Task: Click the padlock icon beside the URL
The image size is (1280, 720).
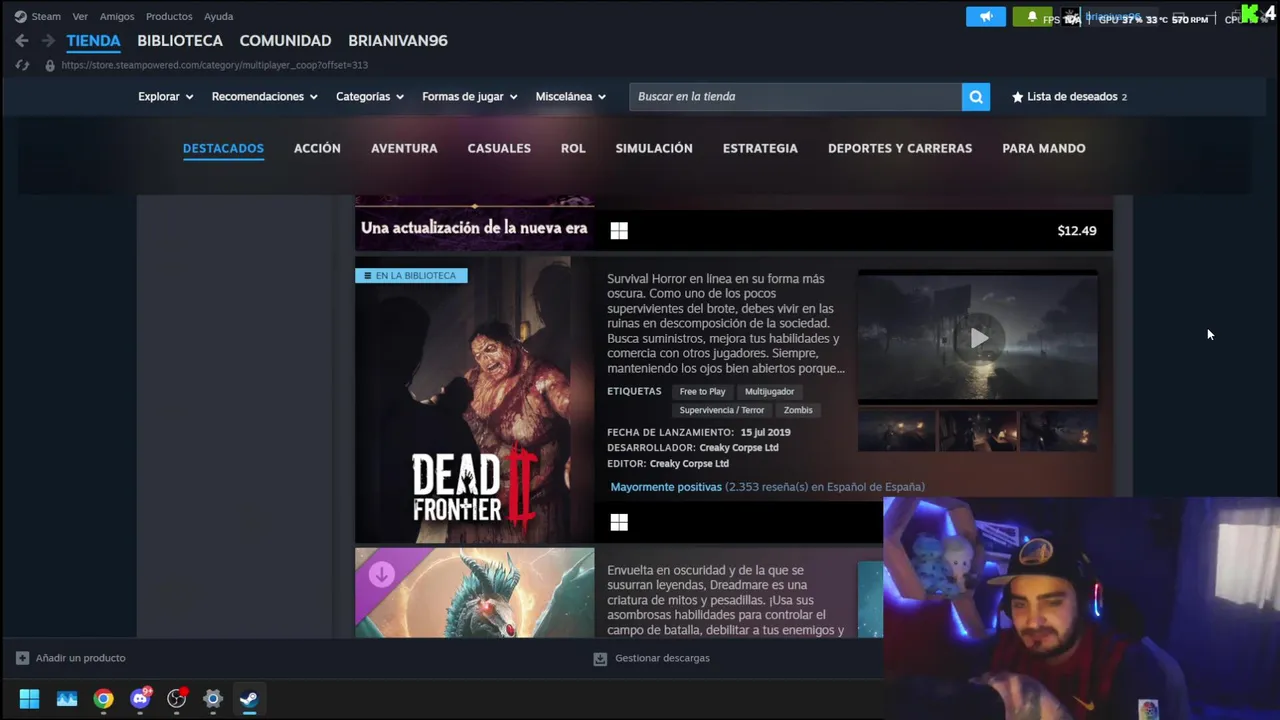Action: click(x=50, y=65)
